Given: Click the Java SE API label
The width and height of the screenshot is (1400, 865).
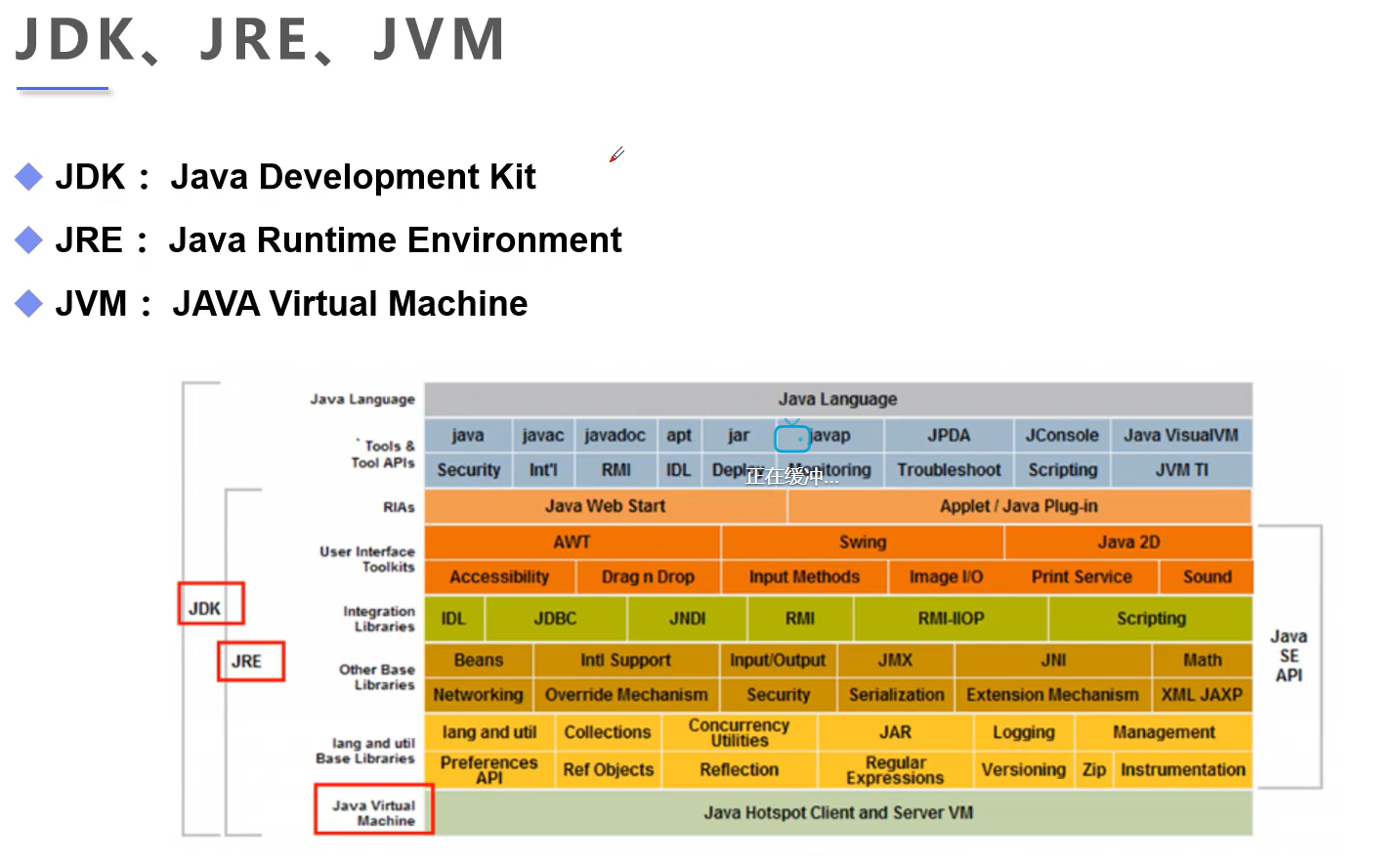Looking at the screenshot, I should click(1289, 652).
